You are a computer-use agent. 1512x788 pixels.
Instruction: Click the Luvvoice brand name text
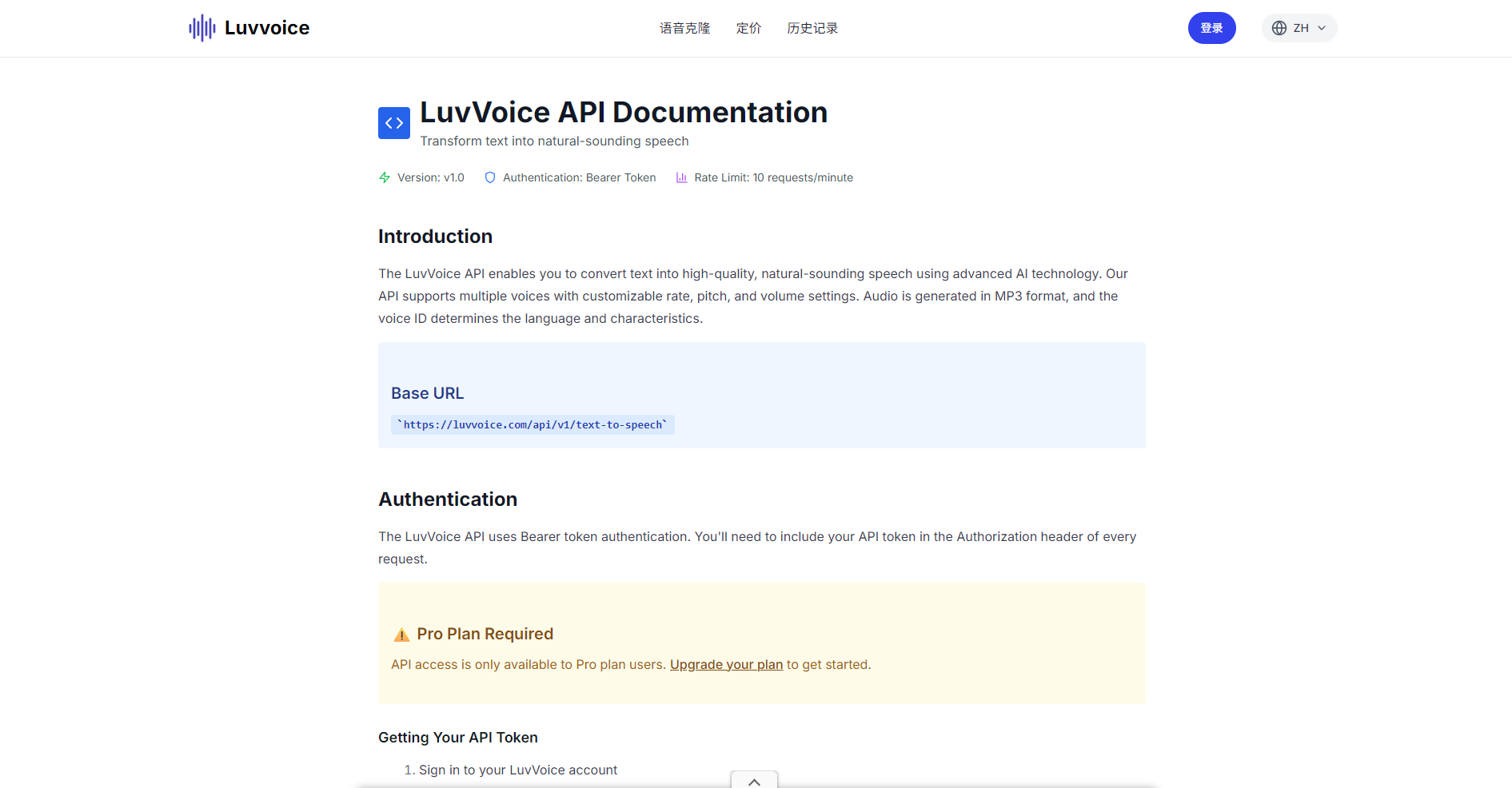pos(267,28)
